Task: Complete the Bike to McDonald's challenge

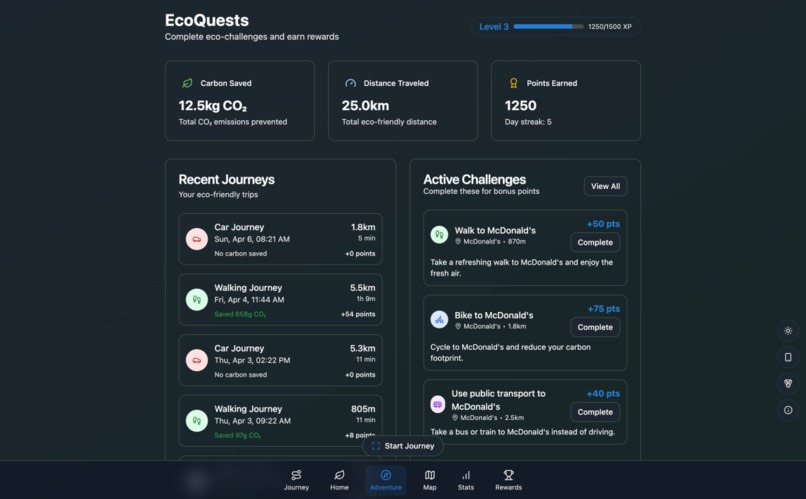Action: [x=595, y=327]
